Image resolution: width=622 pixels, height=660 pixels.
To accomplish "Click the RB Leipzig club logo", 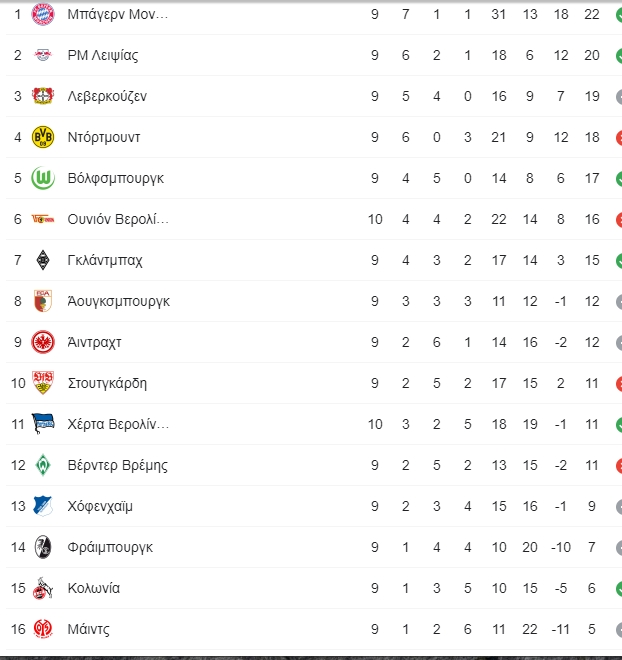I will [x=43, y=55].
